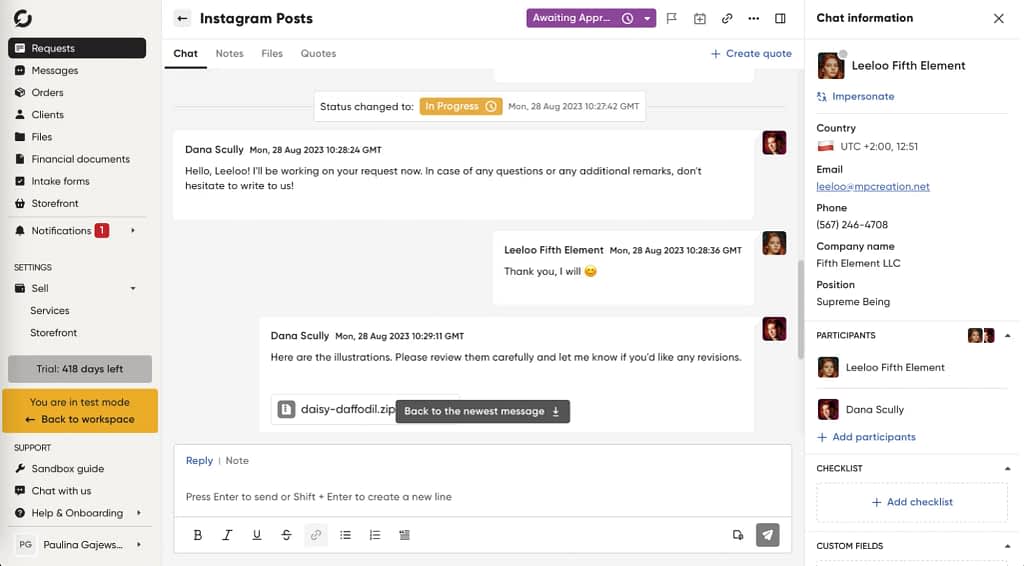Open Storefront under Sell settings
This screenshot has width=1024, height=566.
click(54, 333)
